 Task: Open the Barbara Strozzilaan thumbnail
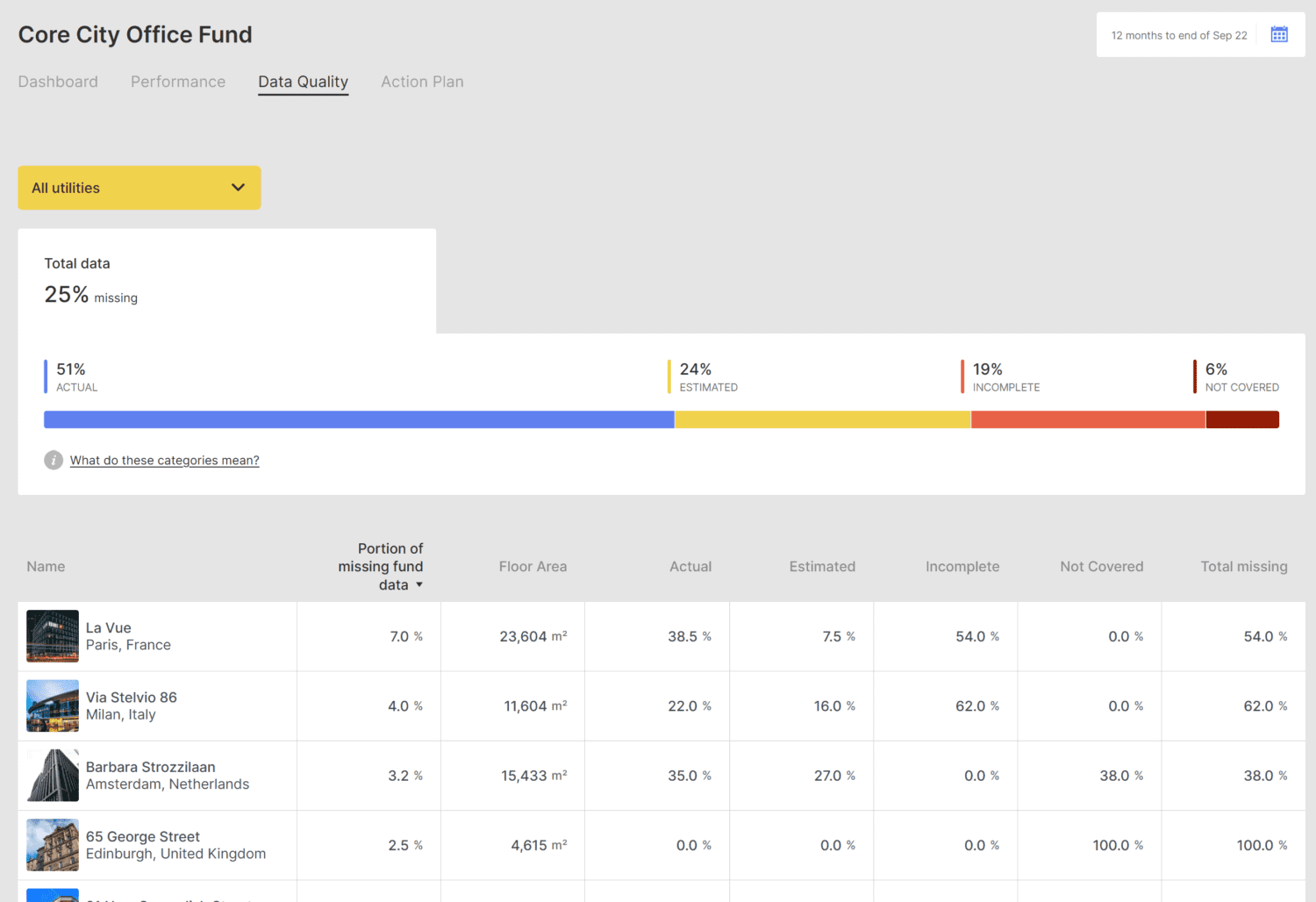[x=53, y=776]
